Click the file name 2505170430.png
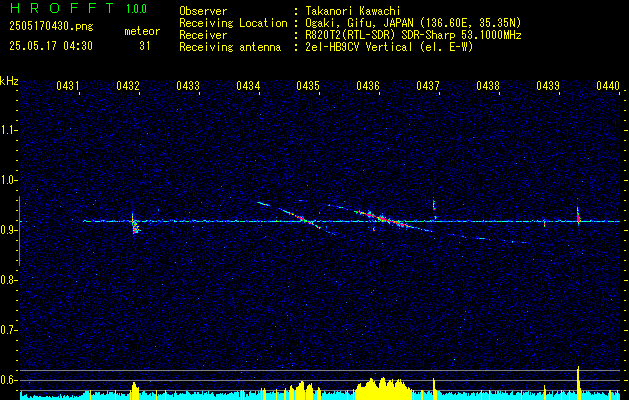Image resolution: width=629 pixels, height=400 pixels. pyautogui.click(x=51, y=27)
